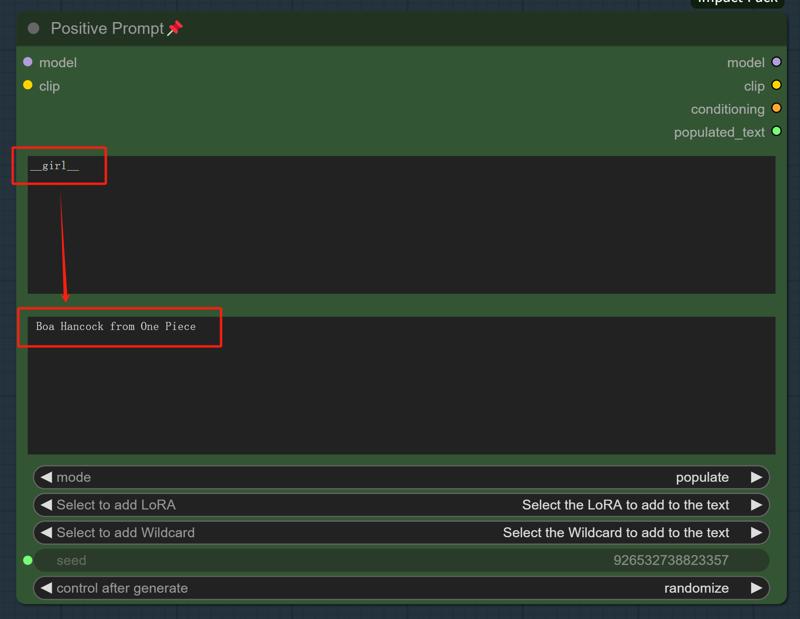Open the Select the LoRA to add dropdown
800x619 pixels.
pos(401,505)
